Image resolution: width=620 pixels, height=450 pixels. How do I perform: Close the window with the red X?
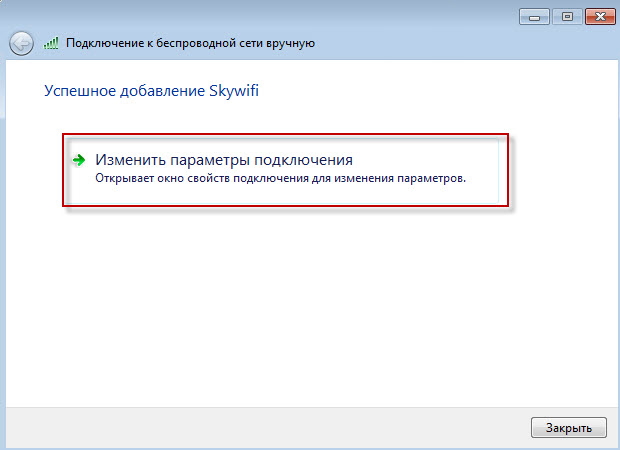[x=600, y=17]
